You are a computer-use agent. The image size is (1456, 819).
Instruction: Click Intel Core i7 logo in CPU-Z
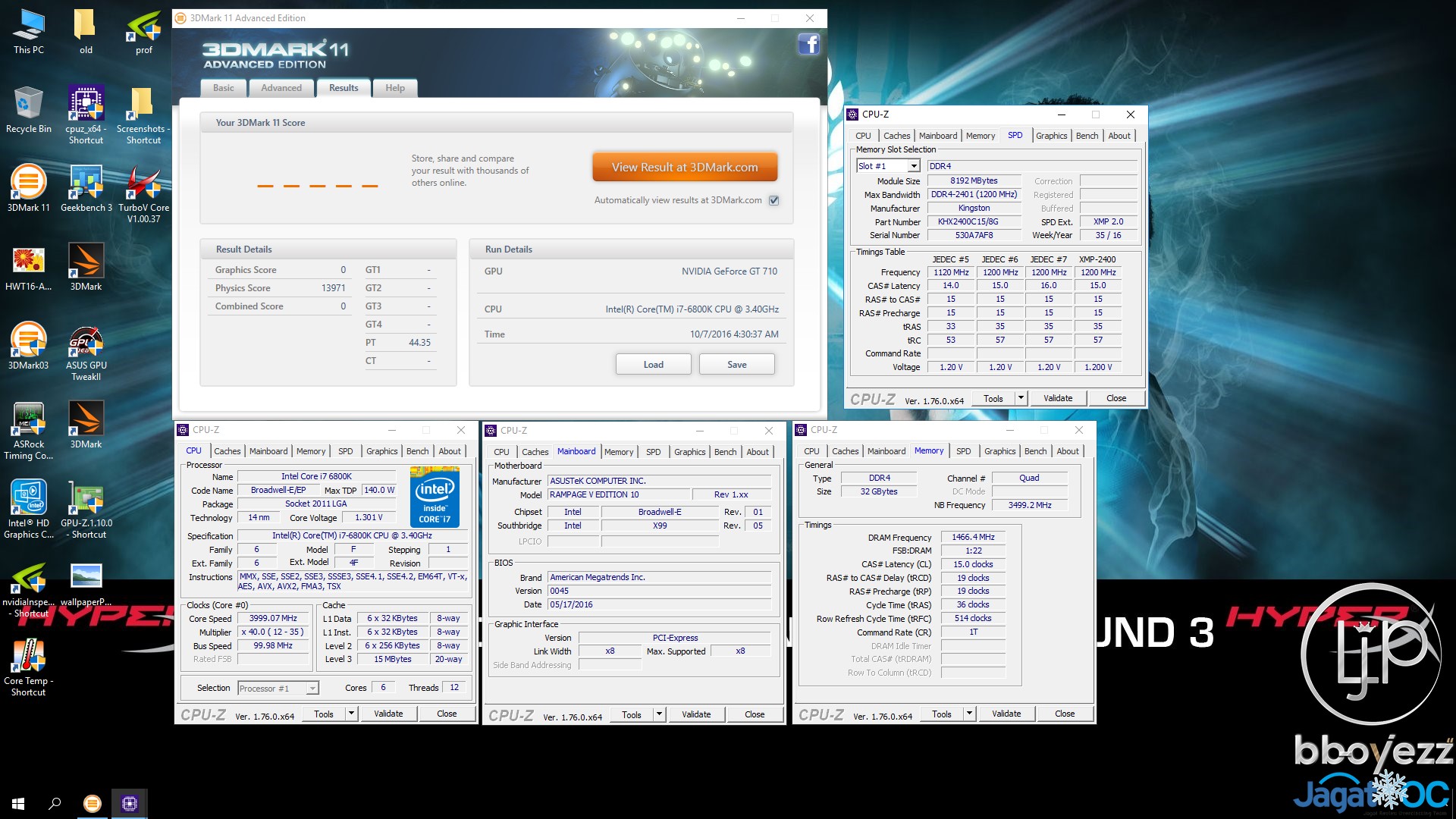[435, 497]
